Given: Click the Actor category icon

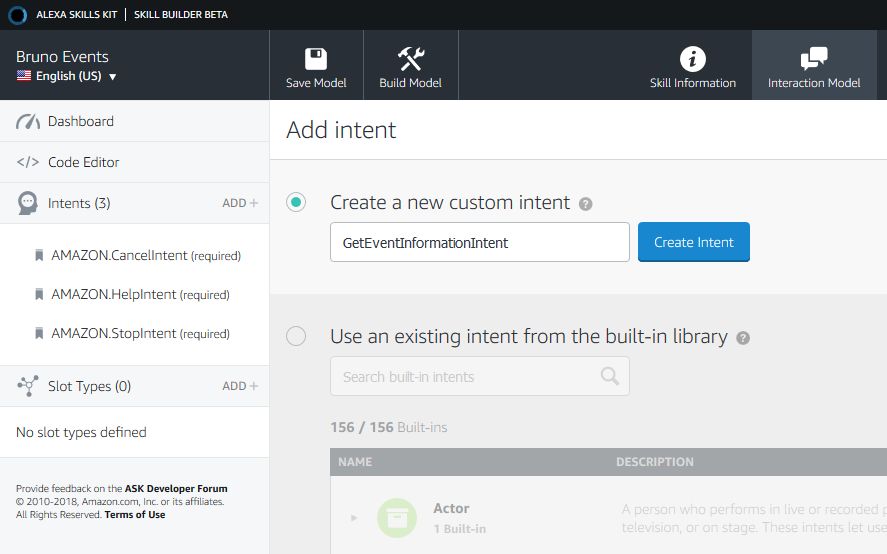Looking at the screenshot, I should click(397, 517).
